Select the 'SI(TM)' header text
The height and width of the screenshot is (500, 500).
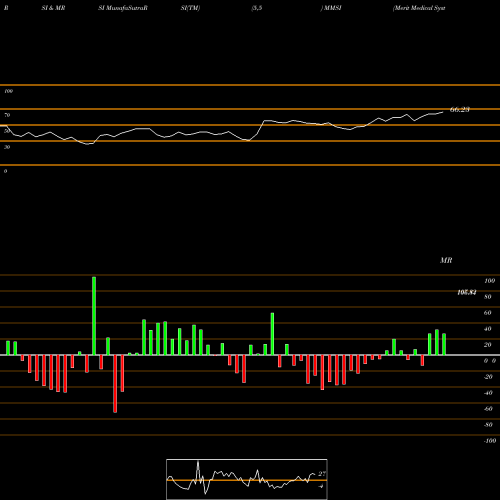coord(190,8)
